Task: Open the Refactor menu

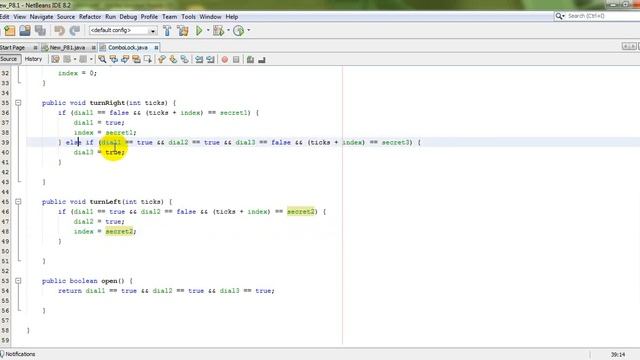Action: coord(90,17)
